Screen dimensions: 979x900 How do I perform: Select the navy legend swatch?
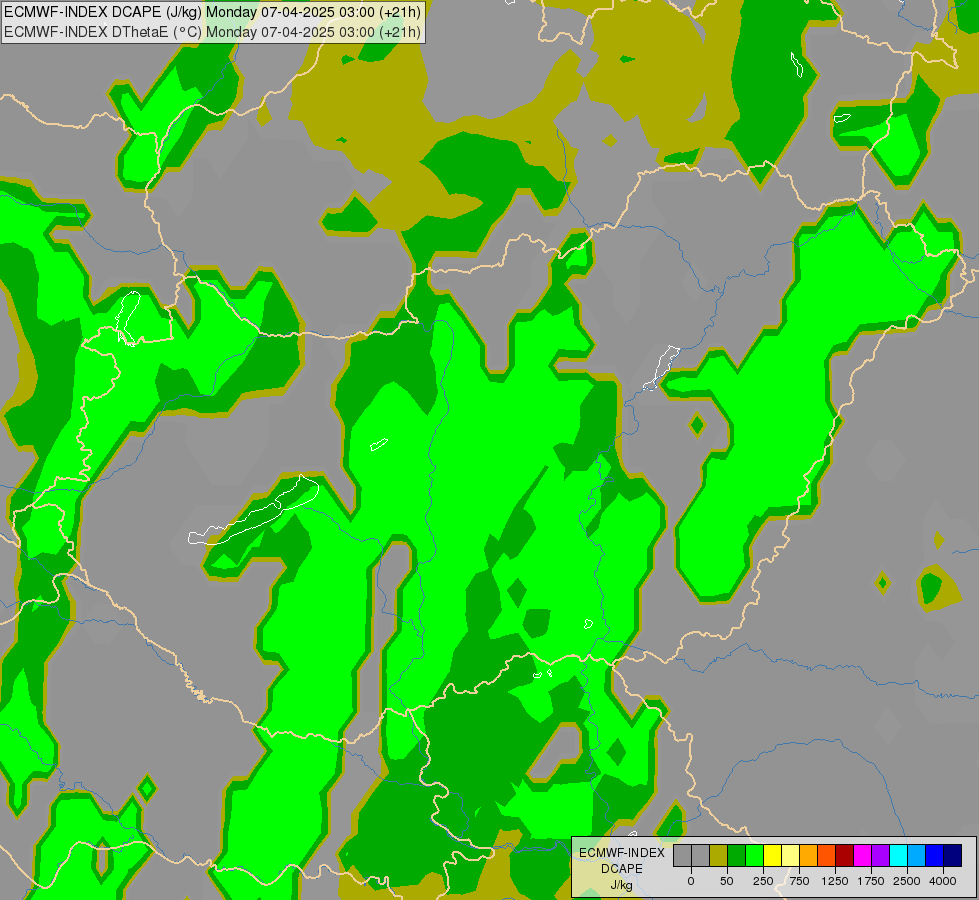point(952,856)
